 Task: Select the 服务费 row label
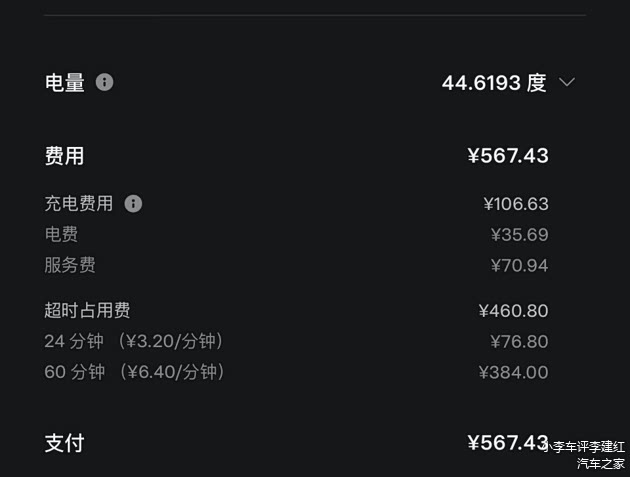pyautogui.click(x=70, y=266)
